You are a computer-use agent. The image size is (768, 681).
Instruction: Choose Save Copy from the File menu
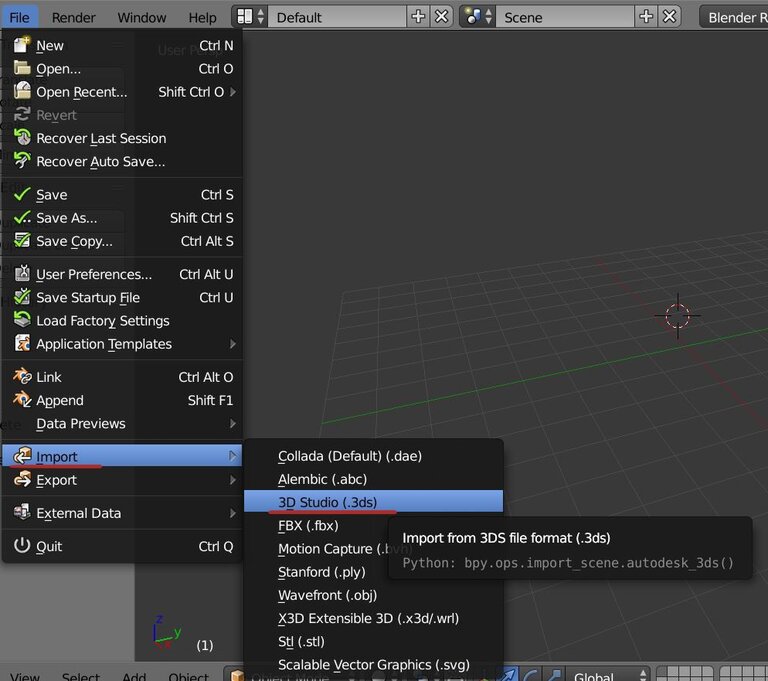(x=122, y=241)
